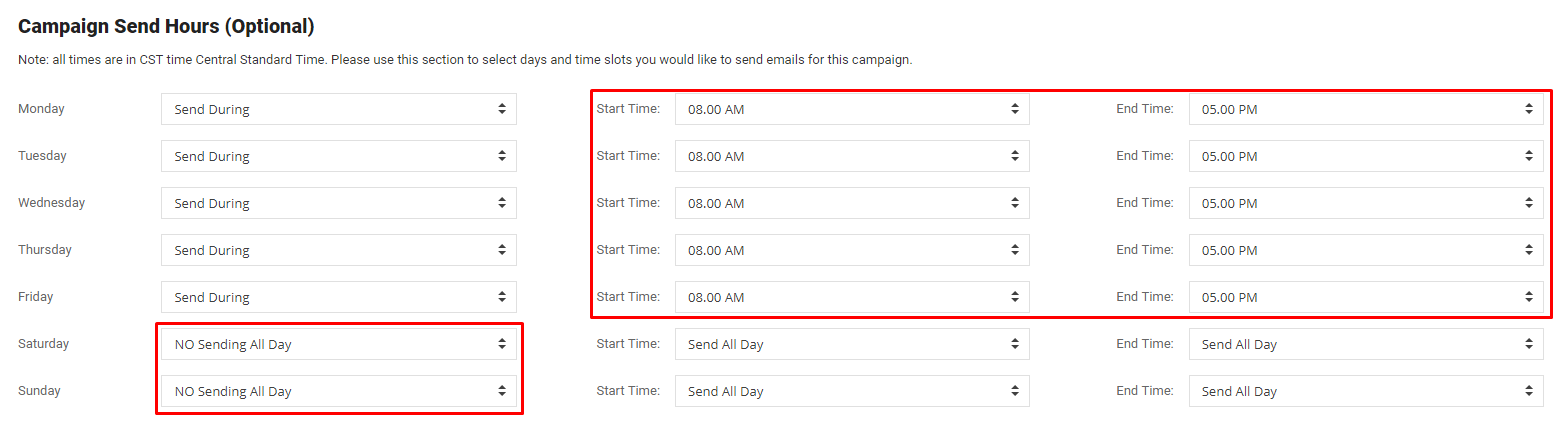Open Sunday End Time Send All Day dropdown

[1366, 391]
